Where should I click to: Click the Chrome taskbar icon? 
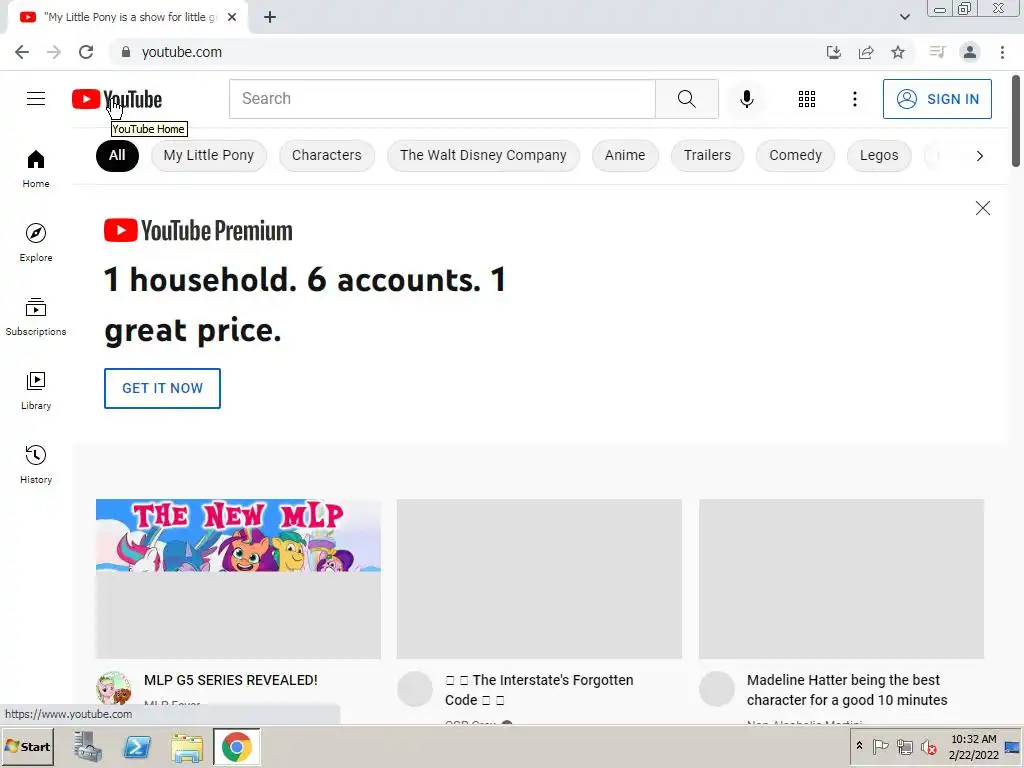coord(236,746)
